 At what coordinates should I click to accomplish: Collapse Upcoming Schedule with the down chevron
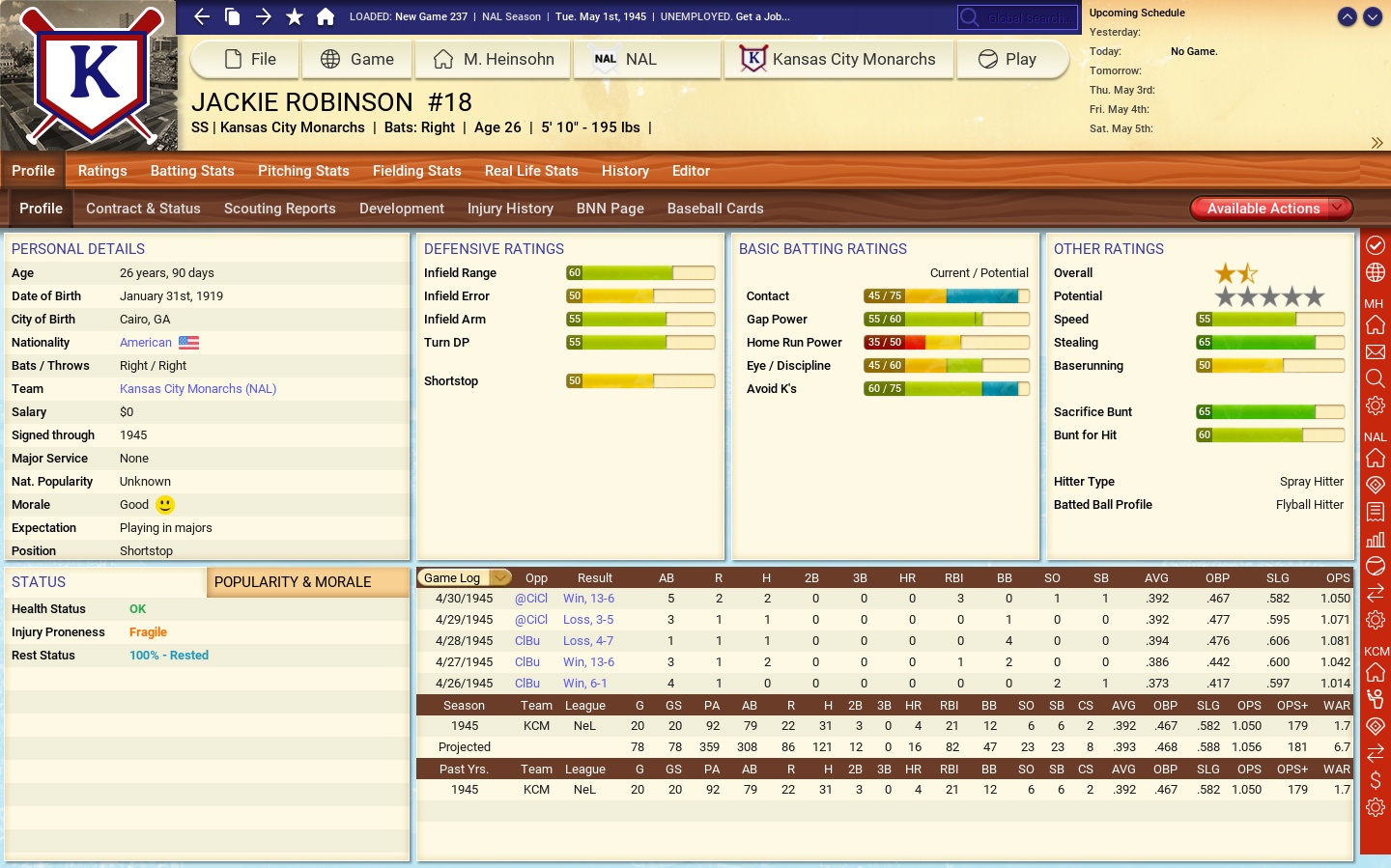[x=1371, y=16]
